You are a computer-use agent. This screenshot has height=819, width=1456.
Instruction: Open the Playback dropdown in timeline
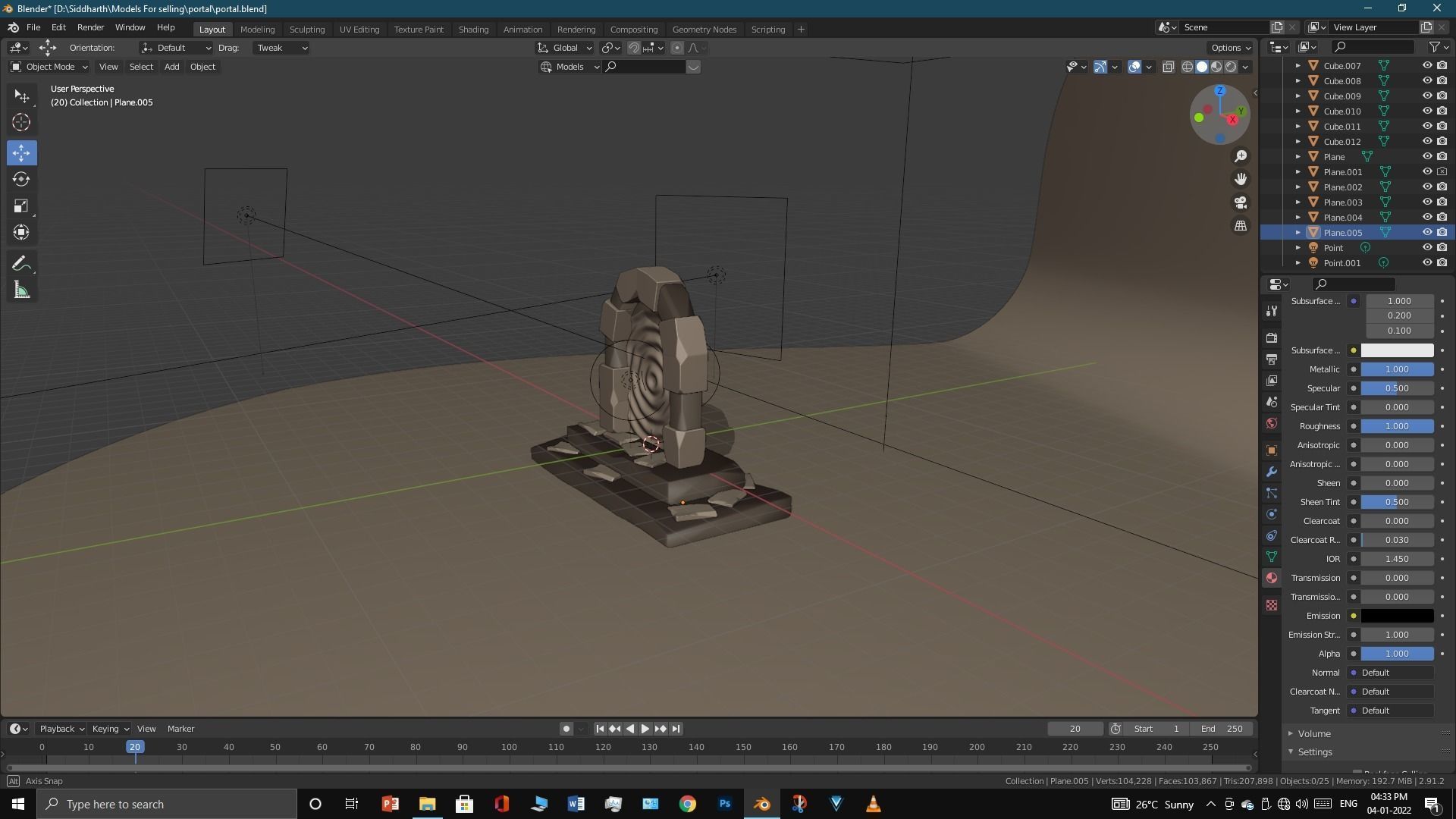pos(61,729)
